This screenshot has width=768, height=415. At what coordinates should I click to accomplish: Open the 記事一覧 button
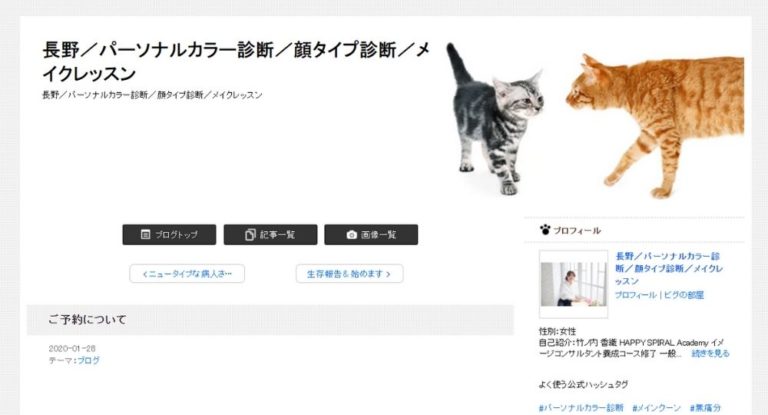coord(270,235)
